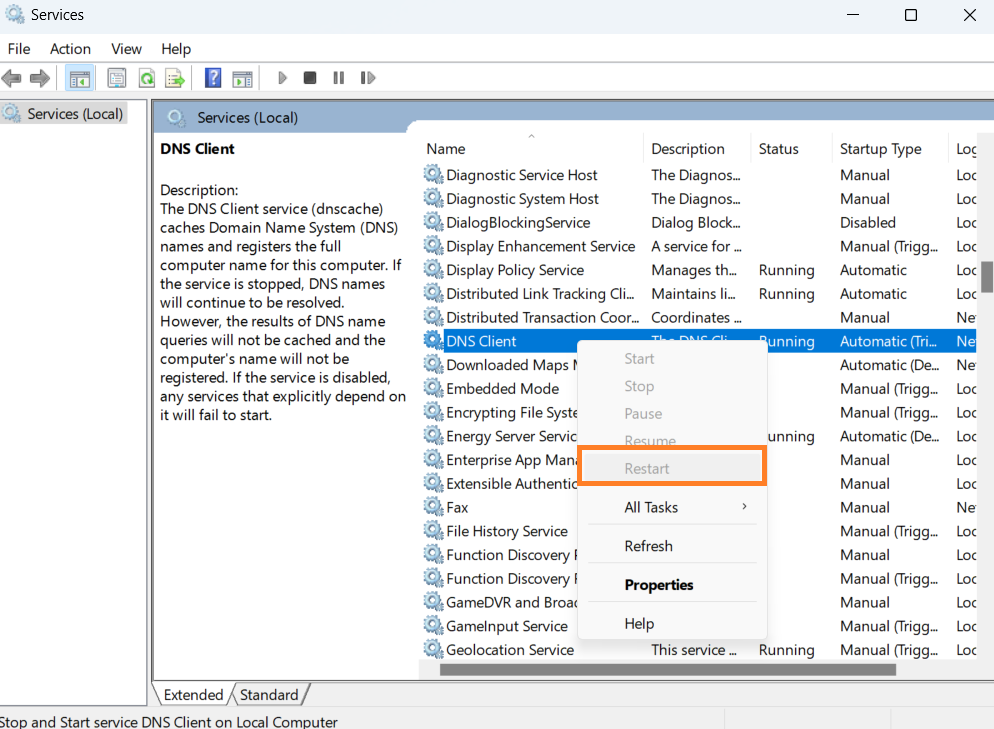Choose Properties from the context menu

[x=658, y=585]
